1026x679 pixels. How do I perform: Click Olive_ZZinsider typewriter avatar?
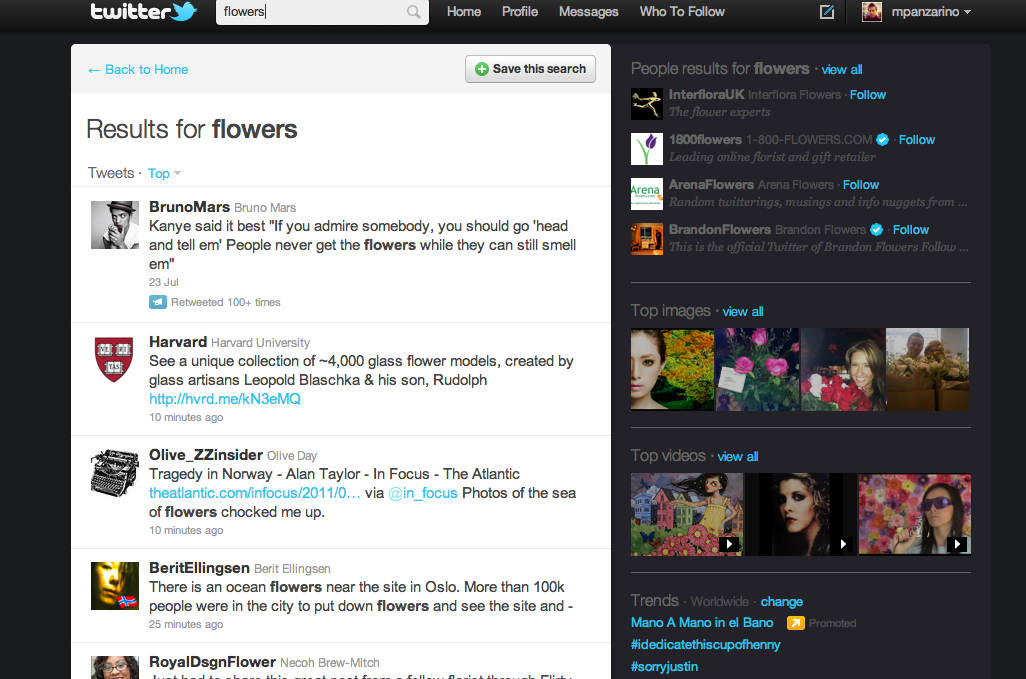pyautogui.click(x=115, y=473)
